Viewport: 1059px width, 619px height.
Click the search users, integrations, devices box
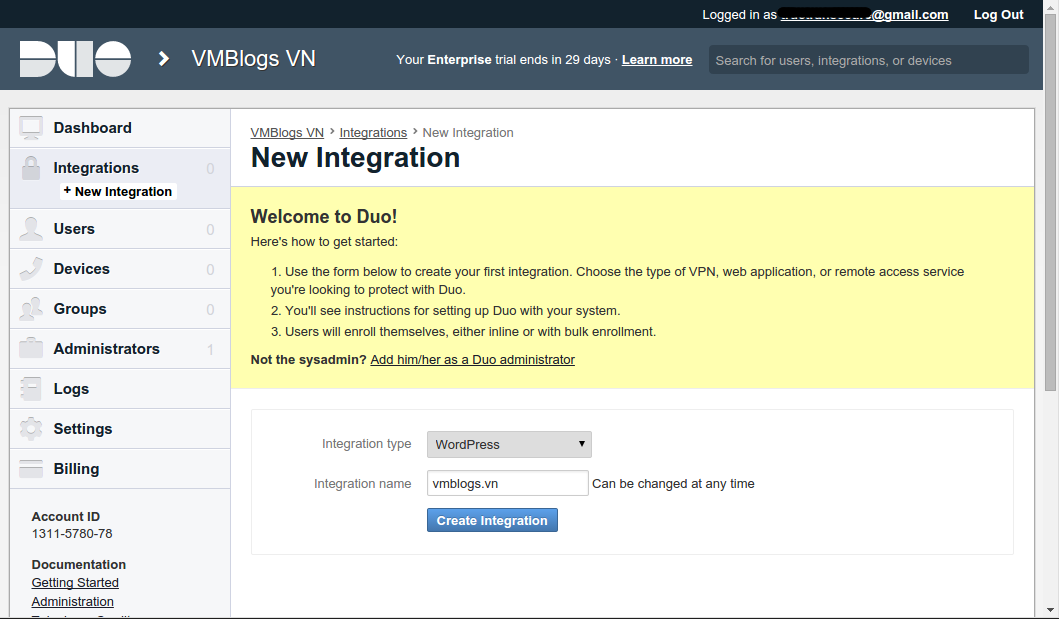click(868, 60)
